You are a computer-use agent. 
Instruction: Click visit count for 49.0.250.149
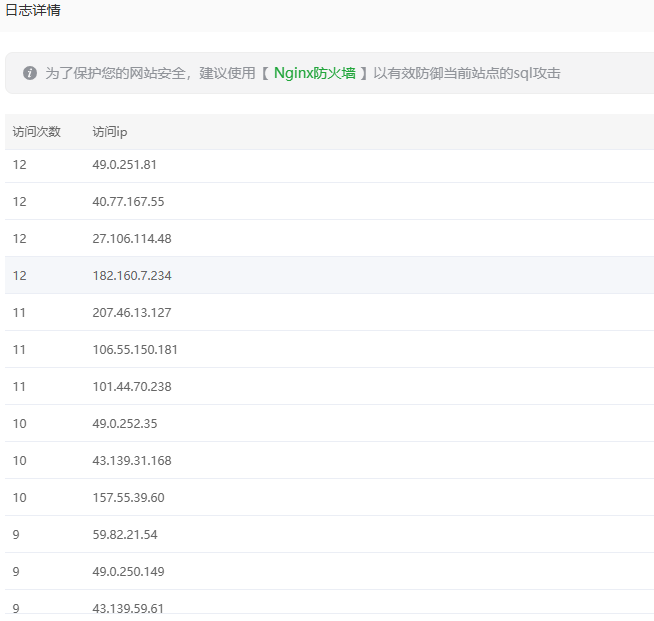[16, 571]
